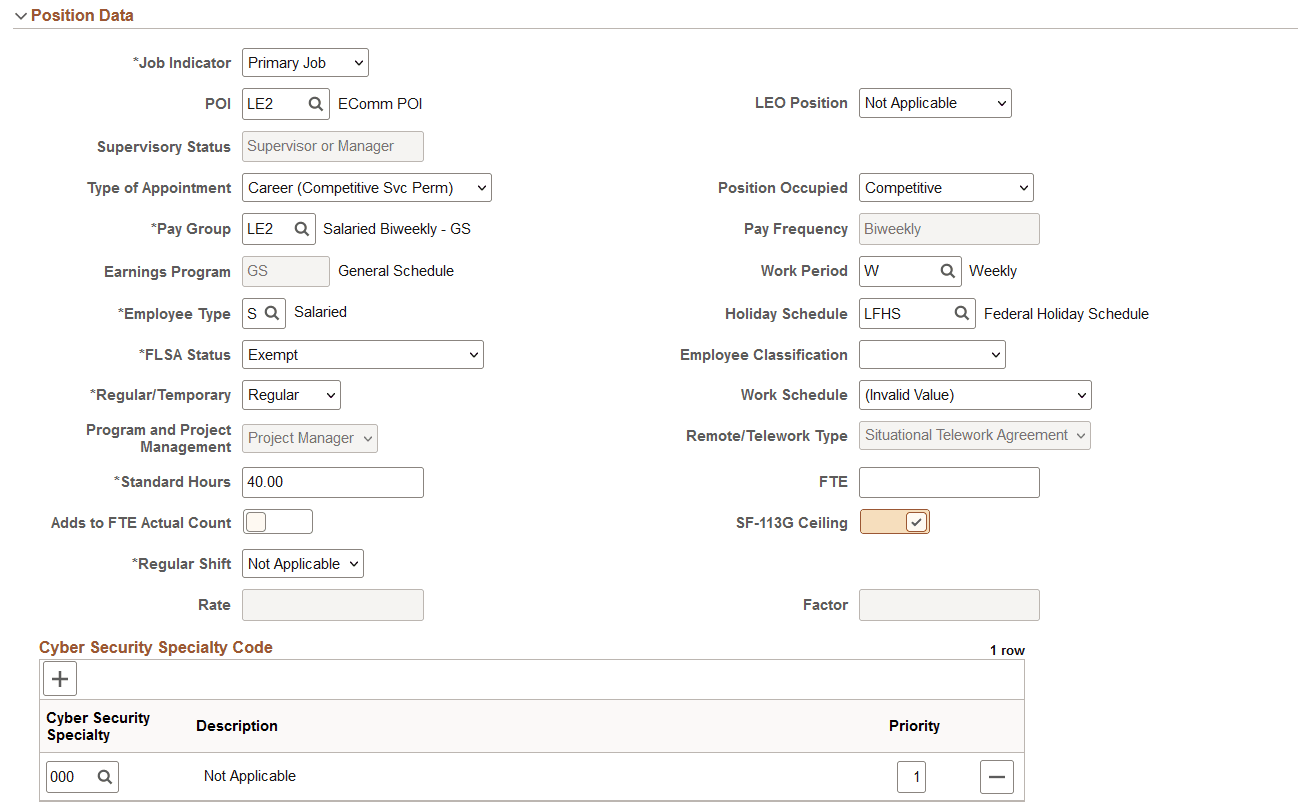Collapse the Position Data section
1302x809 pixels.
pyautogui.click(x=18, y=16)
